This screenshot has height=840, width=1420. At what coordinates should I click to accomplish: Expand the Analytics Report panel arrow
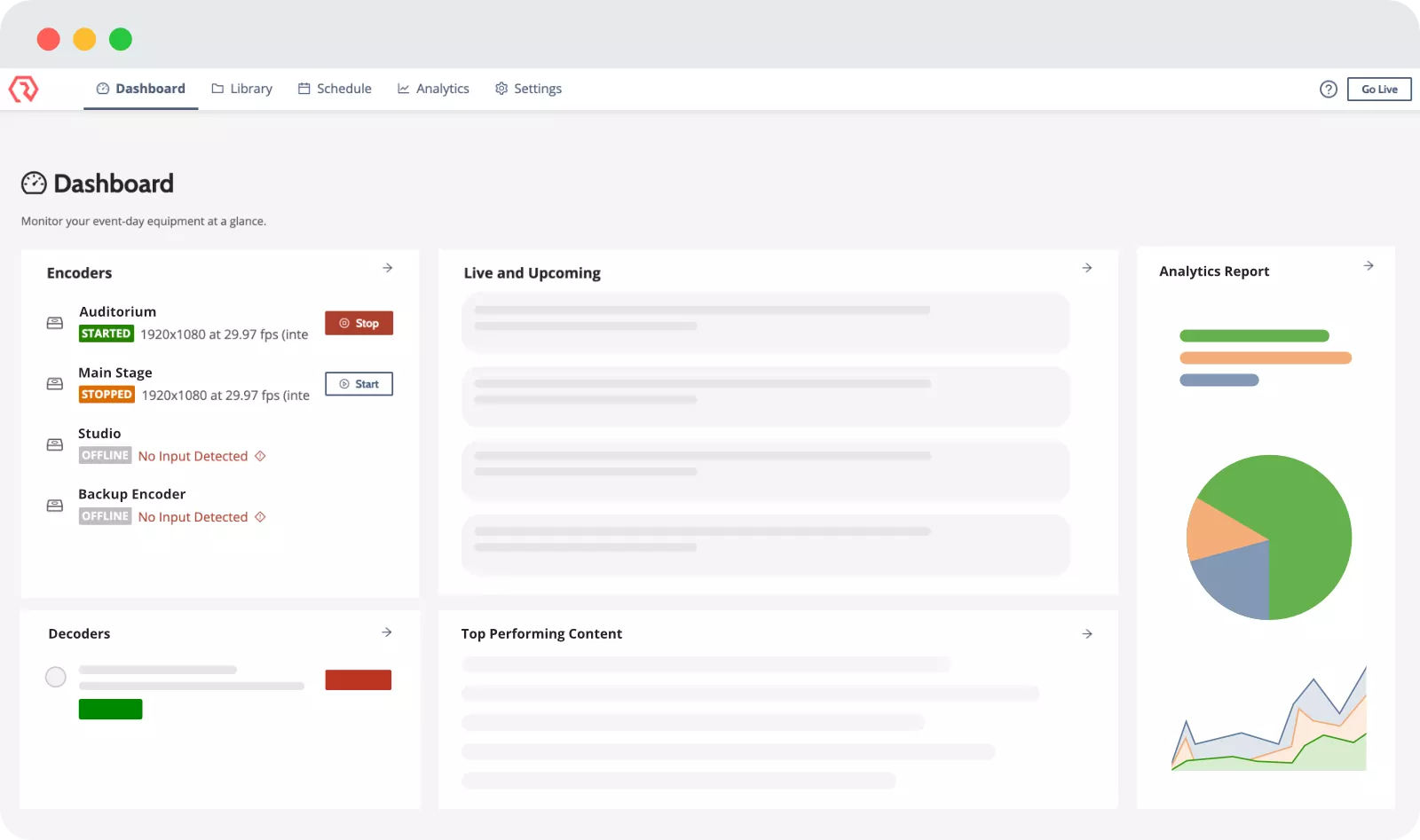1369,266
